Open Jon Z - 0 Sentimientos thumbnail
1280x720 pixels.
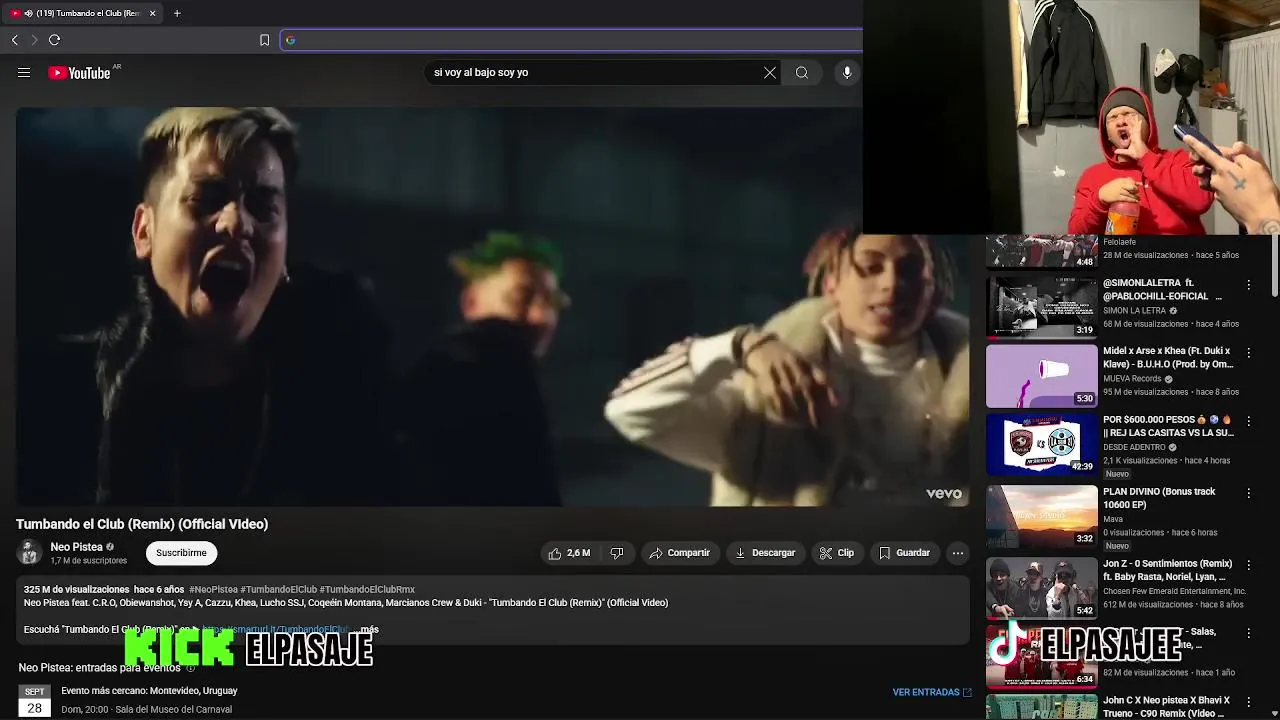1042,588
